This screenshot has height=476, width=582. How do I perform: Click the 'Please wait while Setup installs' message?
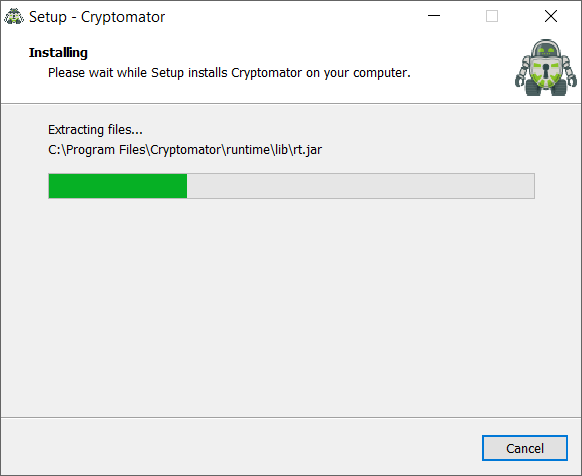(x=138, y=72)
